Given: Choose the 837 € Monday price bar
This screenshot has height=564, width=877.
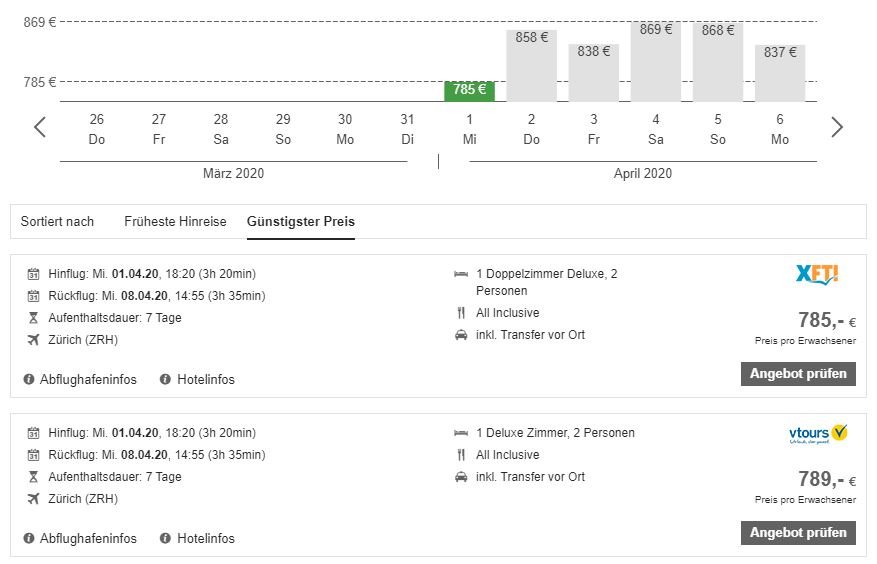Looking at the screenshot, I should click(779, 72).
